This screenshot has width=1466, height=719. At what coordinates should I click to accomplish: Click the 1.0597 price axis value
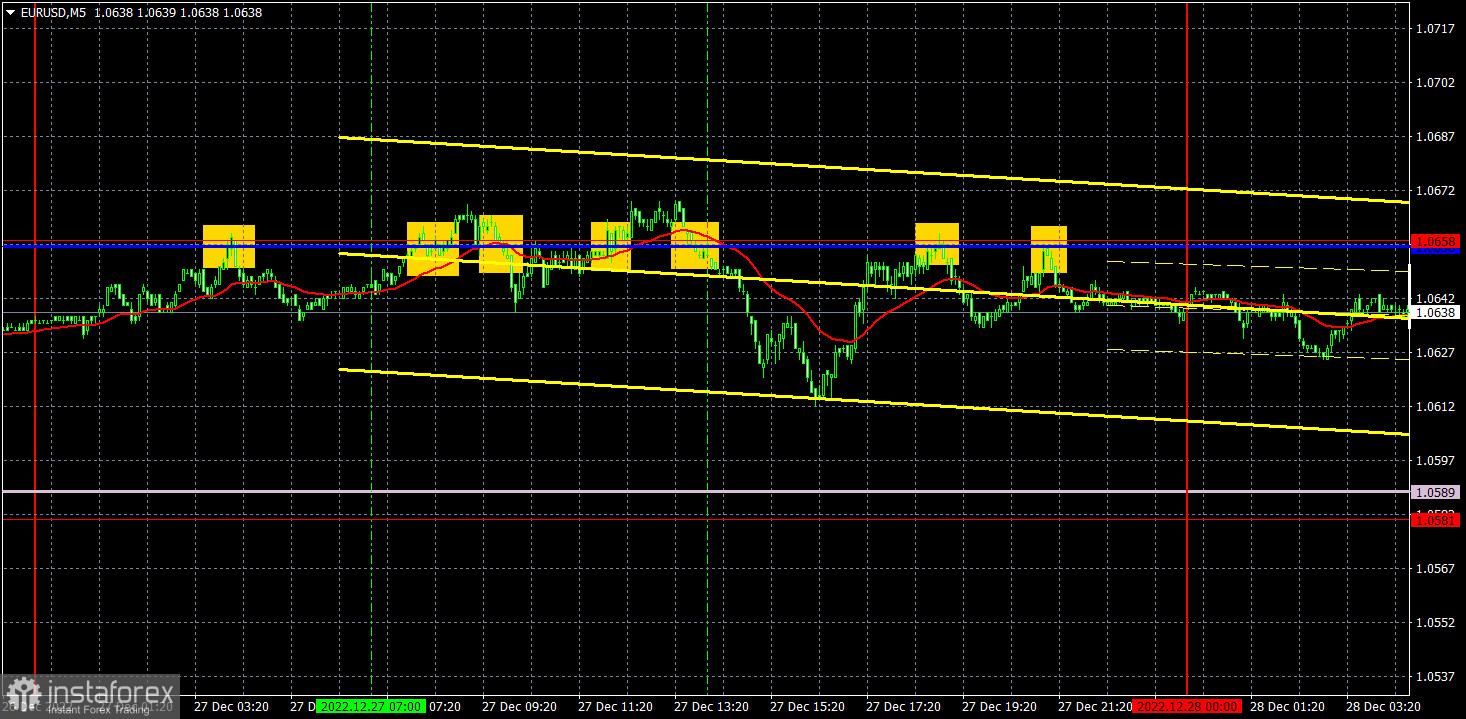click(1436, 460)
